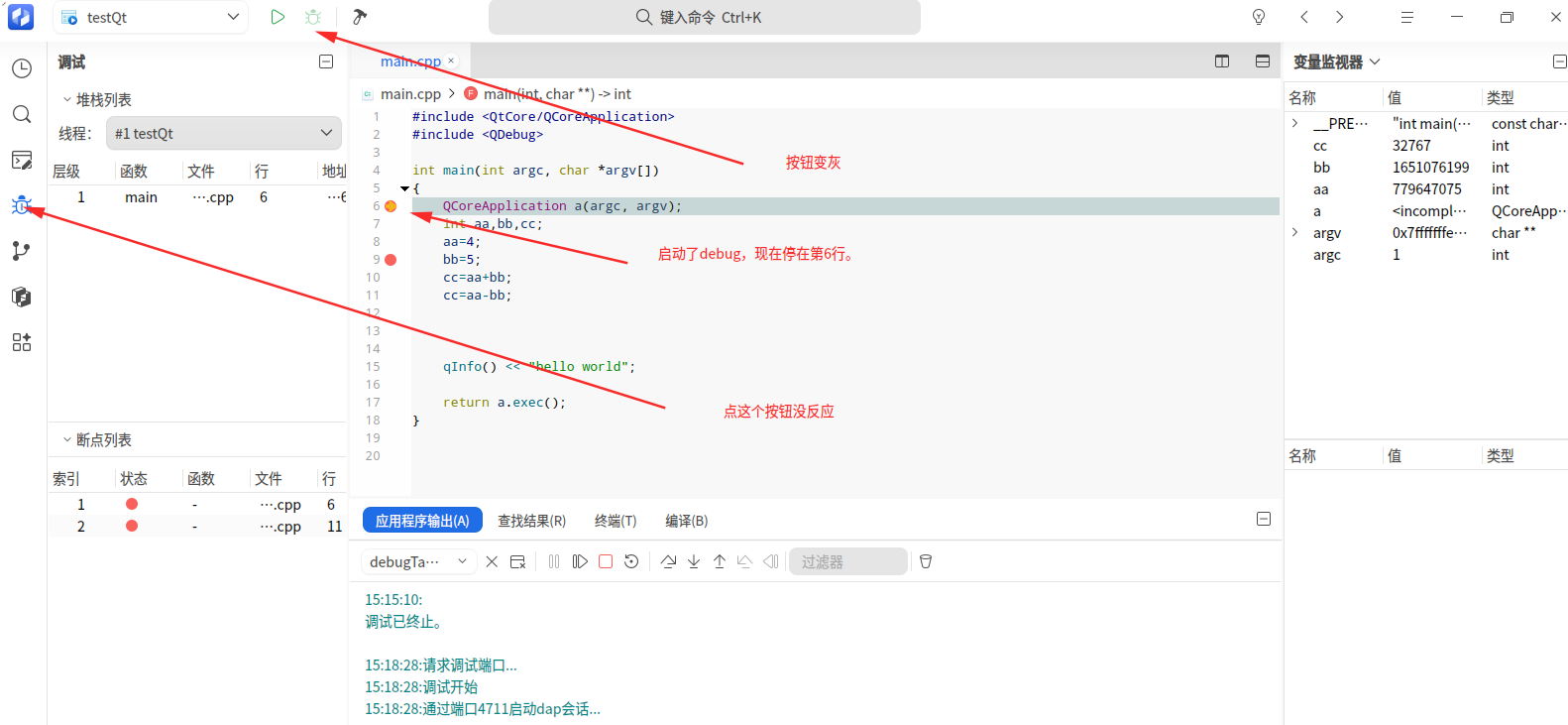Toggle the breakpoint on line 9
This screenshot has width=1568, height=725.
391,260
